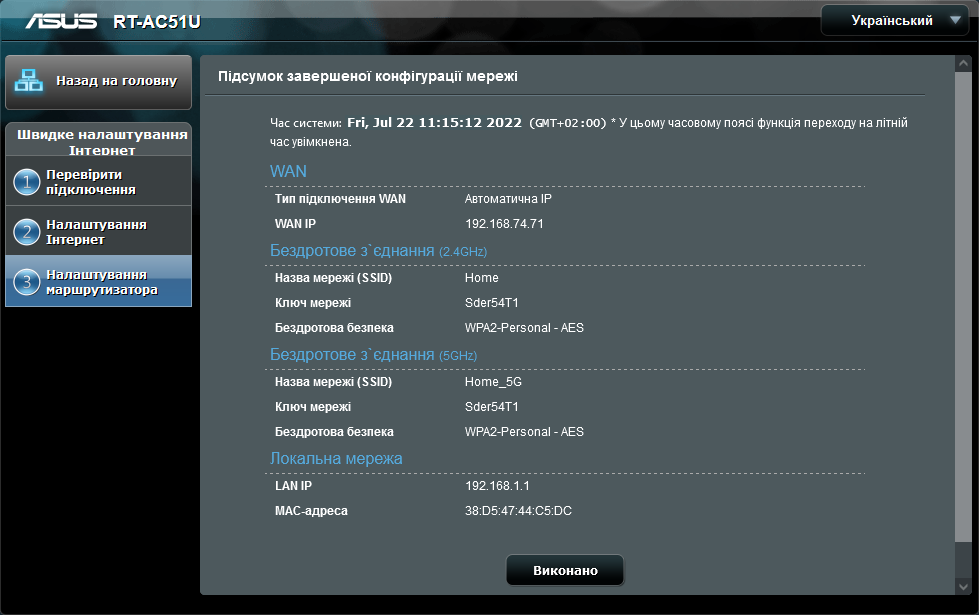Click Бездротове з`єднання (5GHz) heading
Image resolution: width=979 pixels, height=615 pixels.
[x=373, y=355]
